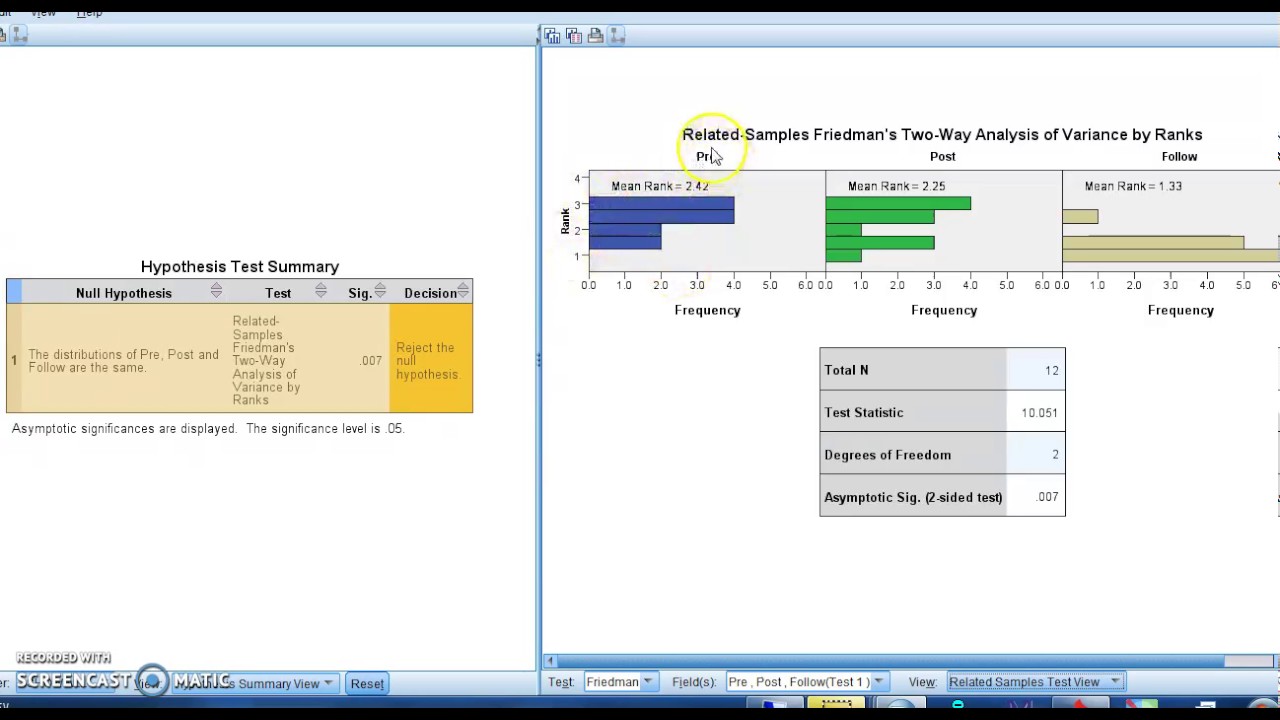
Task: Click the Hypothesis Test Summary title
Action: (240, 267)
